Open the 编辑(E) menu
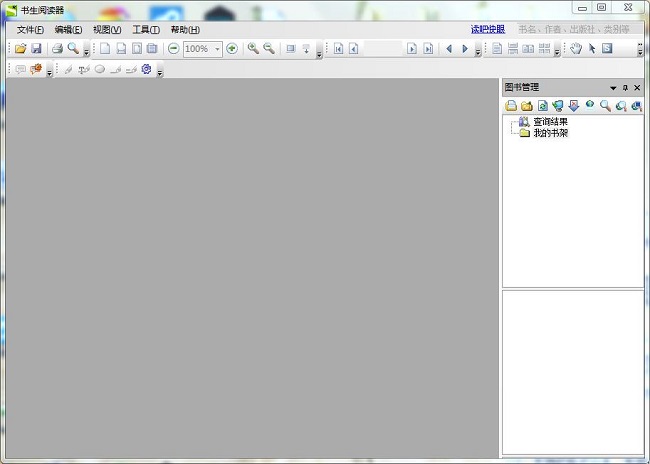Viewport: 650px width, 464px height. 68,30
